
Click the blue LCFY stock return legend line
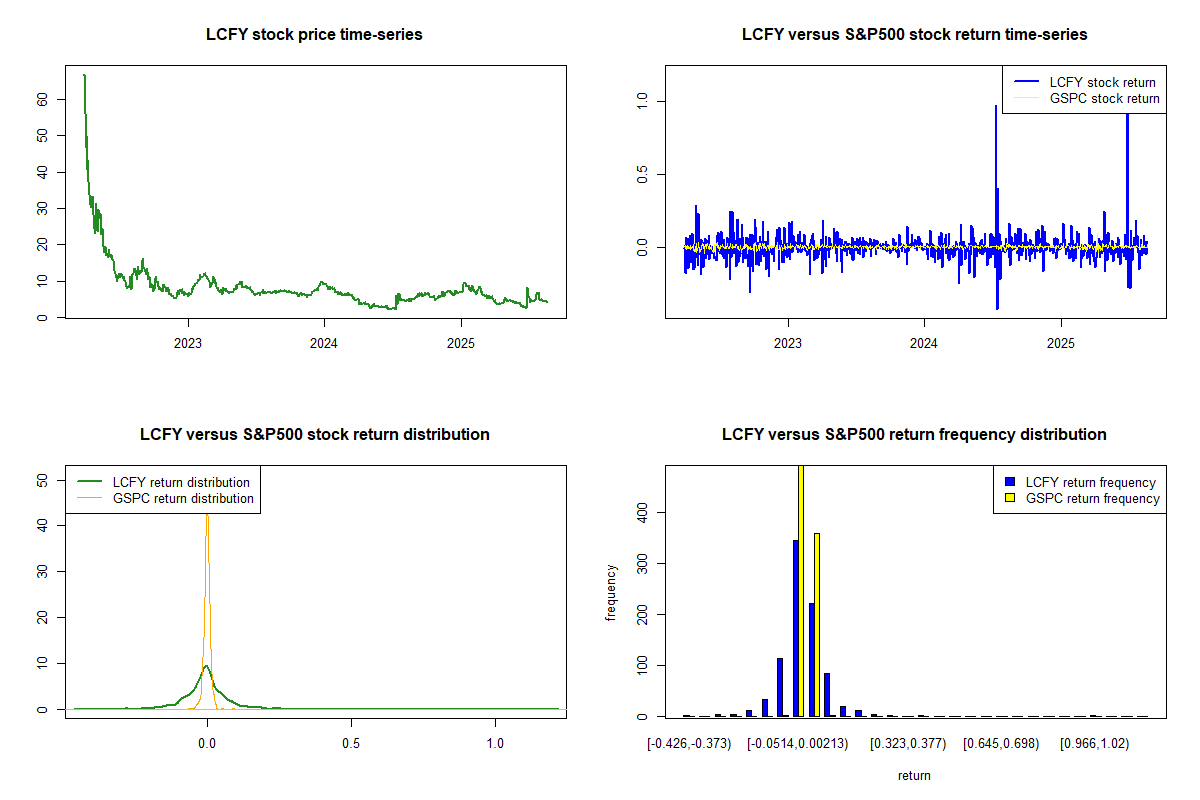pos(1026,82)
